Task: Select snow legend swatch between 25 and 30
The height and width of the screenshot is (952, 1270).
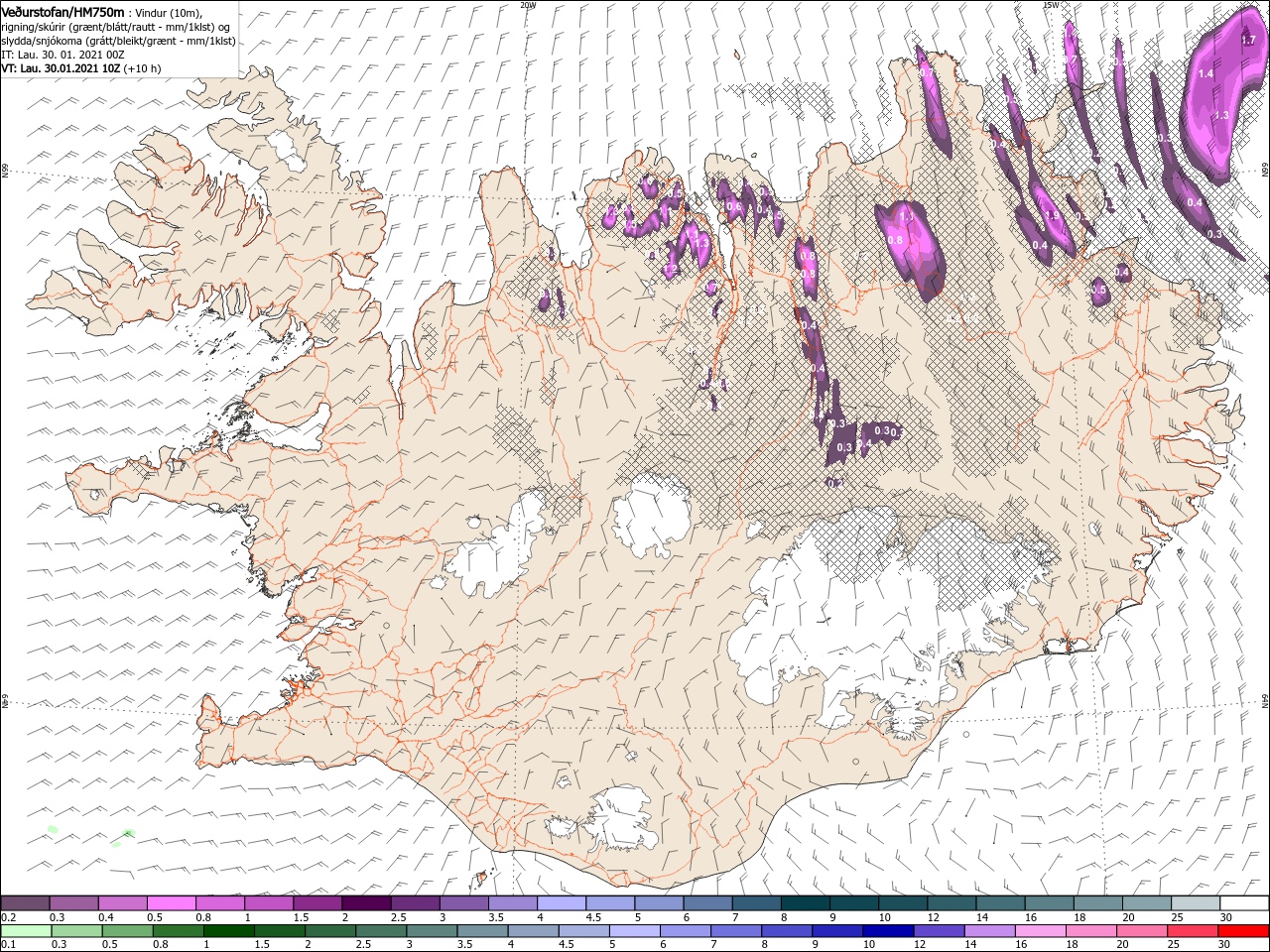Action: 1196,903
